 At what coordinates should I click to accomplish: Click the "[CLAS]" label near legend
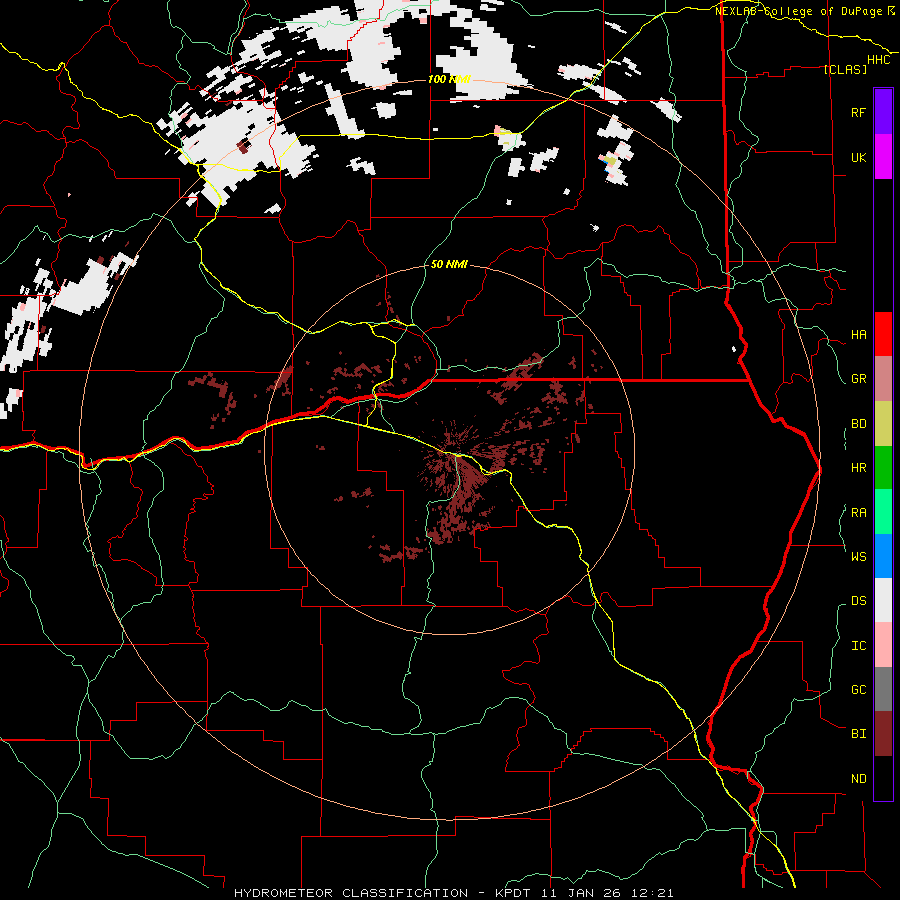coord(845,69)
